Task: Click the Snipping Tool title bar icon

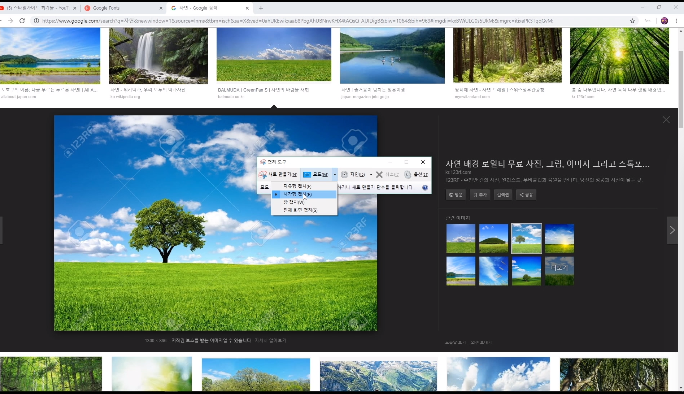Action: point(263,162)
